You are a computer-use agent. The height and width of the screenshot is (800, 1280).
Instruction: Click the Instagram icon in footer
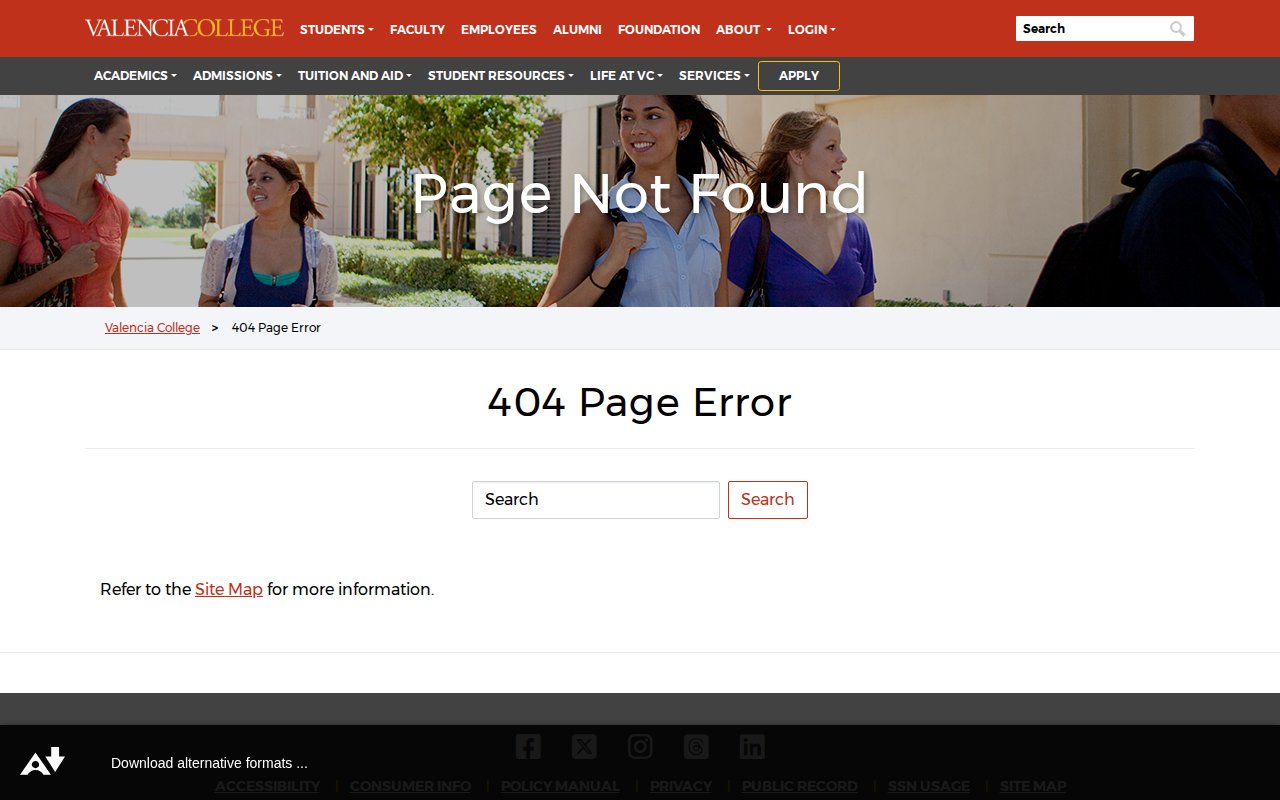pyautogui.click(x=640, y=746)
